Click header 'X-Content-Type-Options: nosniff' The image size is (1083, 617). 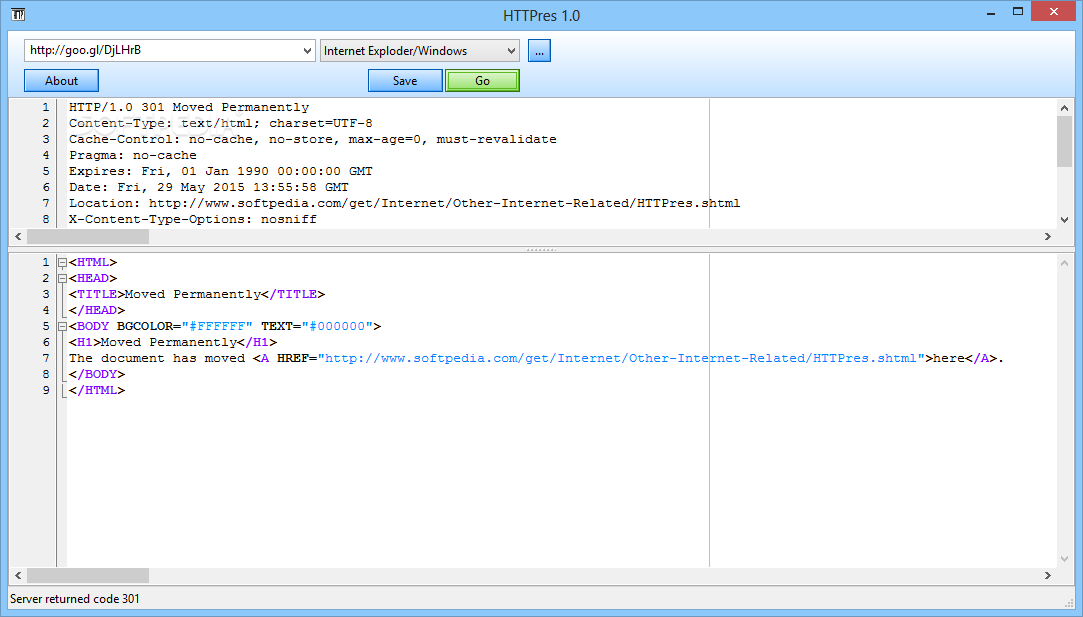point(193,219)
